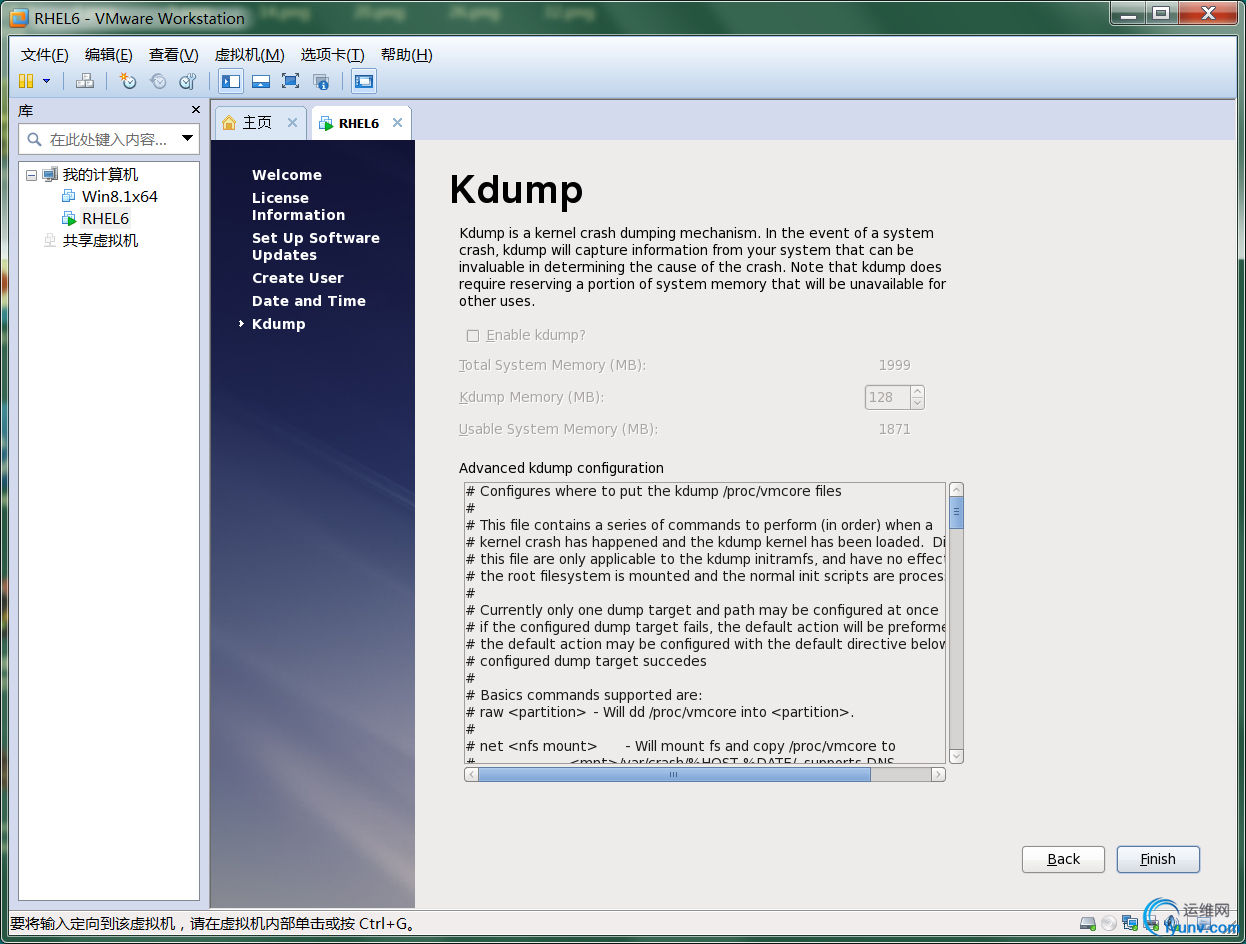Click the Total System Memory value 1999
This screenshot has width=1246, height=944.
[895, 365]
